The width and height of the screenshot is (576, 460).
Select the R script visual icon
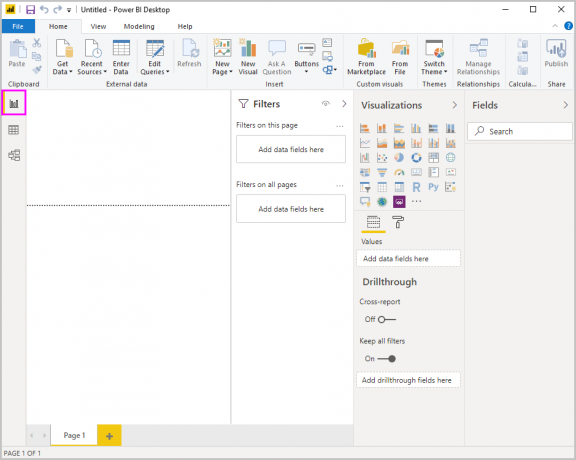coord(416,187)
